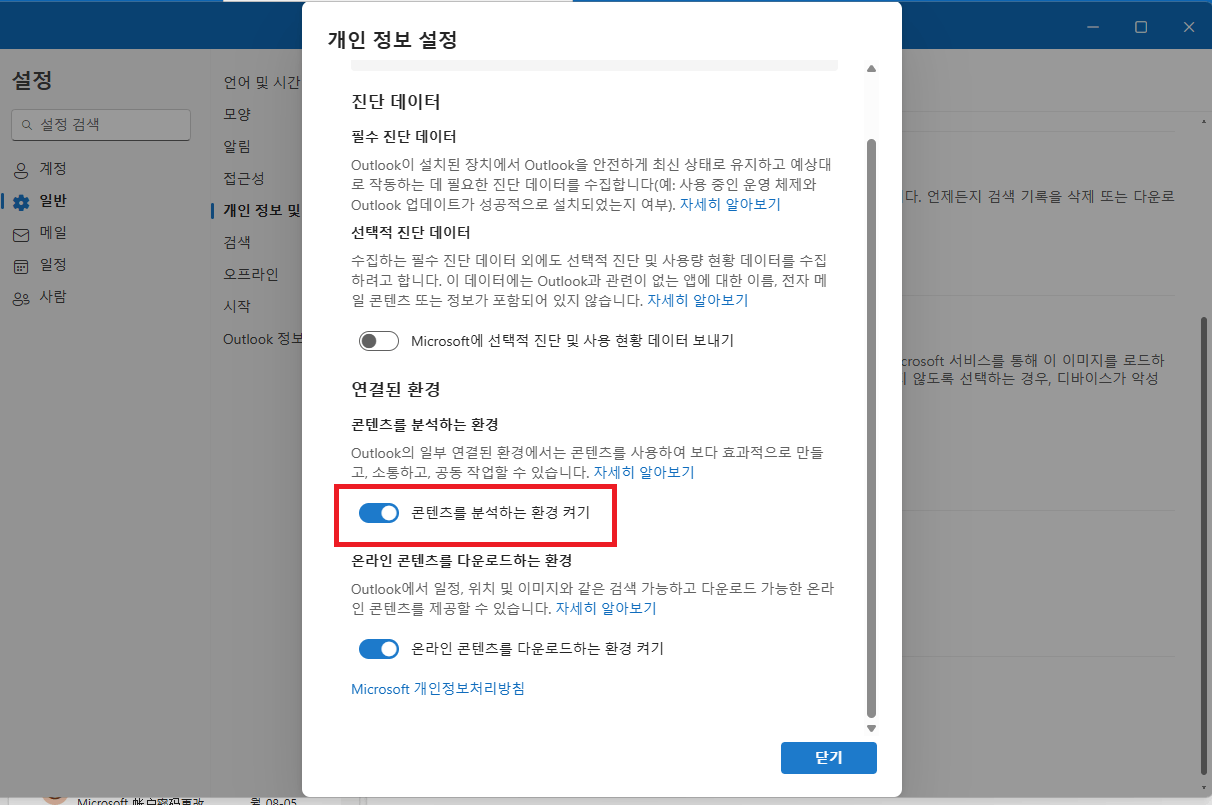Select 계정 in settings sidebar
Image resolution: width=1212 pixels, height=805 pixels.
53,169
